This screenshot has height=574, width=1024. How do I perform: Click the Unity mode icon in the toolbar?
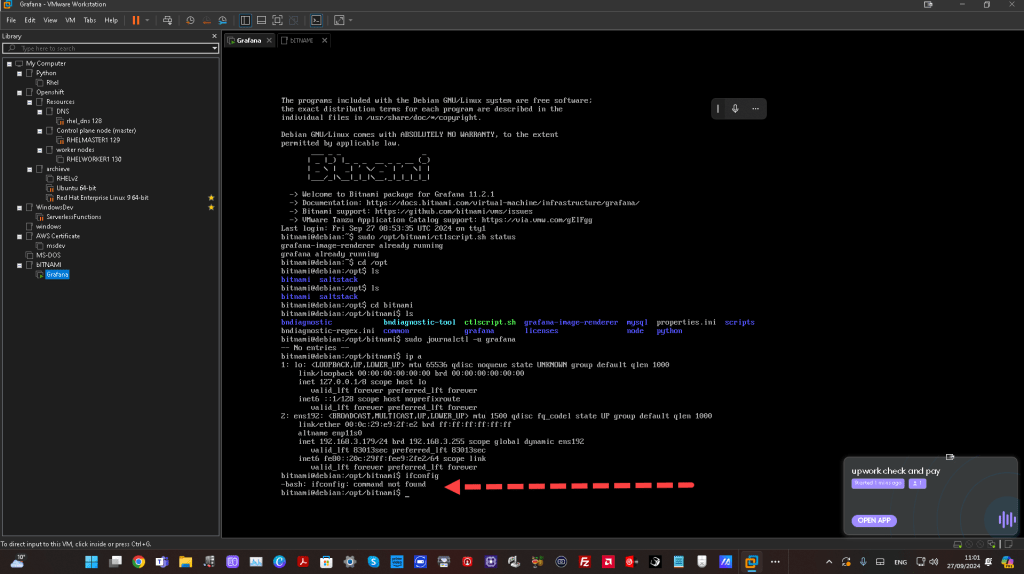point(294,20)
